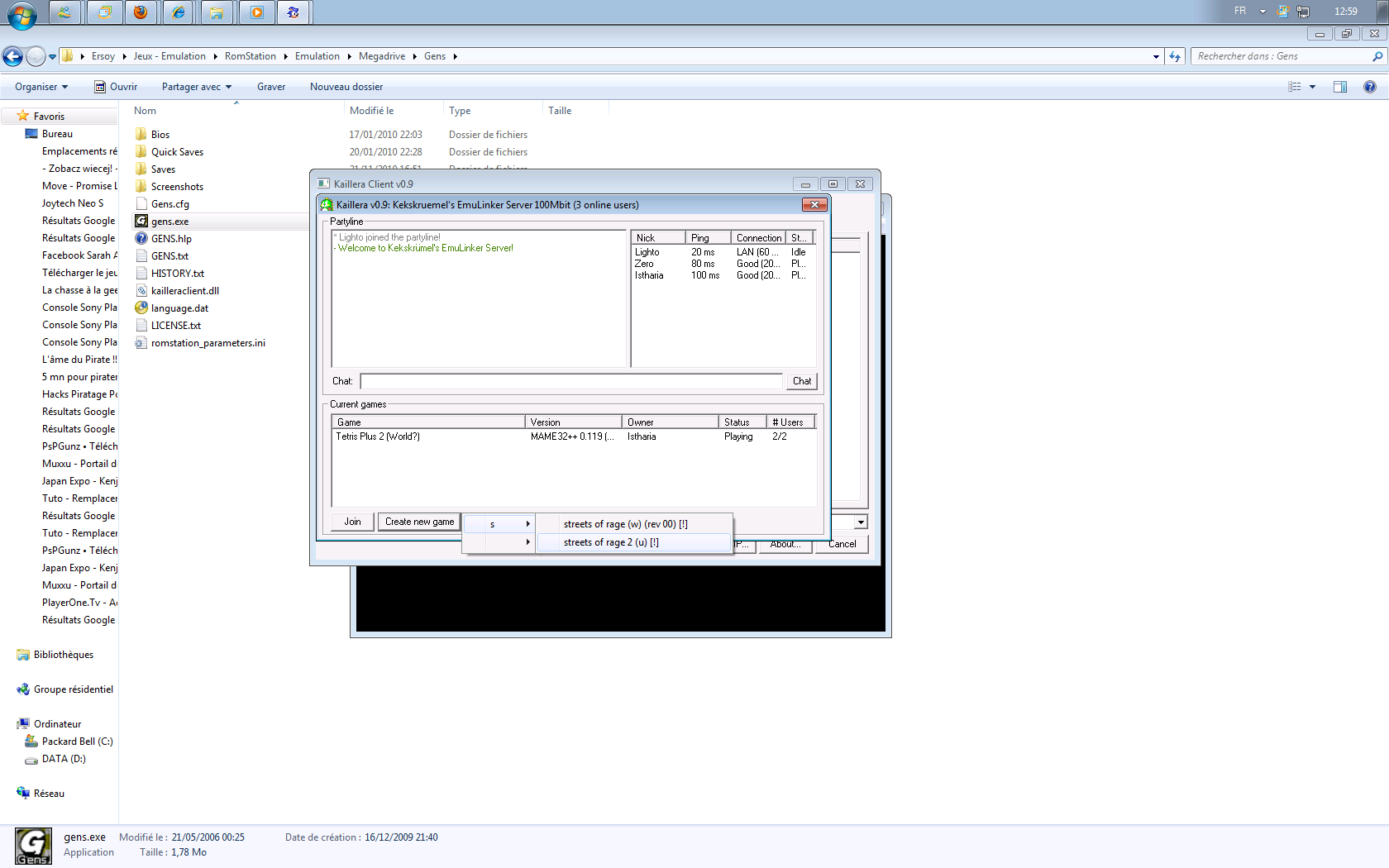Close the Kaillera server window

[814, 205]
